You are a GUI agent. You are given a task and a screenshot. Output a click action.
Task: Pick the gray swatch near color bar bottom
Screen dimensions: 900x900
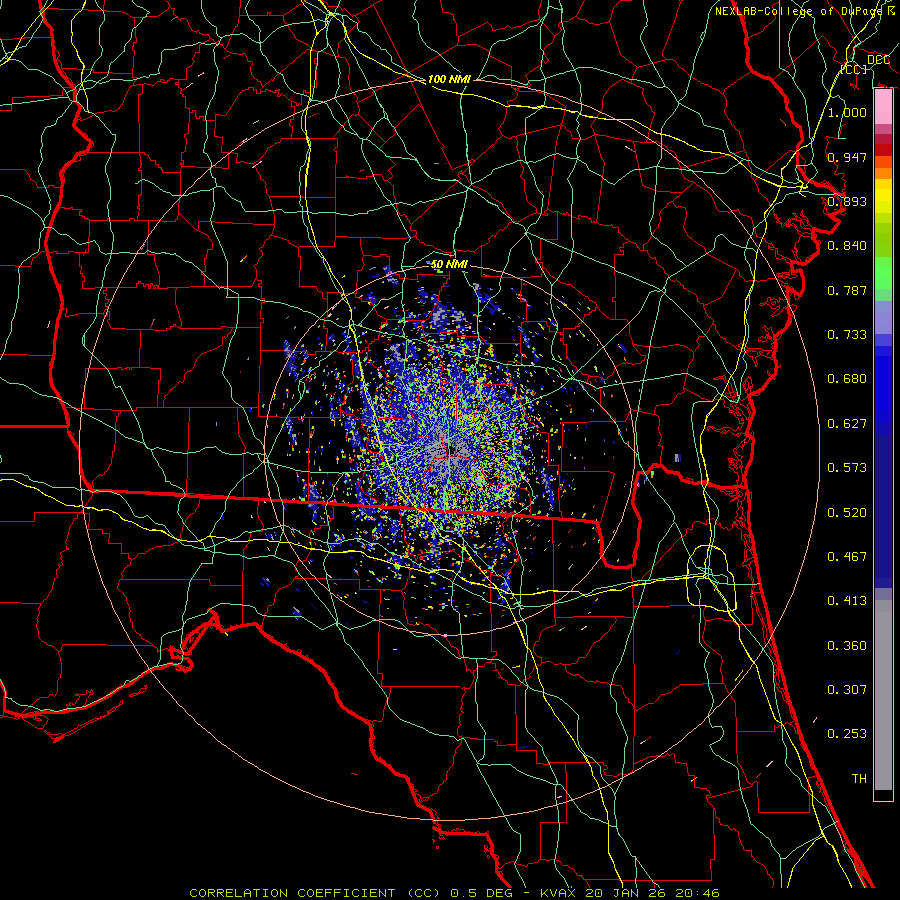pos(883,695)
